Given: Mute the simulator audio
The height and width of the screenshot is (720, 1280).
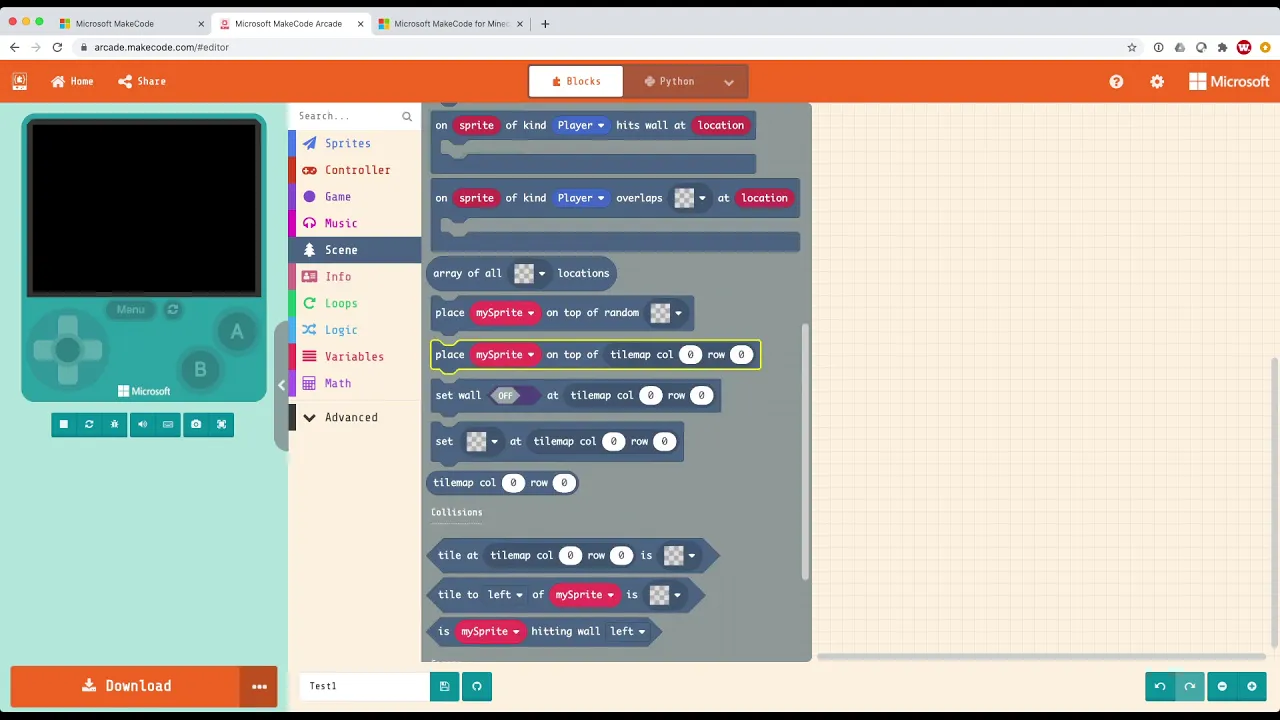Looking at the screenshot, I should [142, 424].
